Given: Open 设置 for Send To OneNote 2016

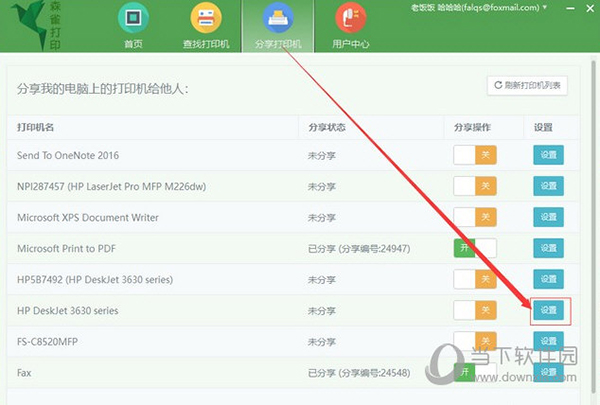Looking at the screenshot, I should tap(548, 155).
